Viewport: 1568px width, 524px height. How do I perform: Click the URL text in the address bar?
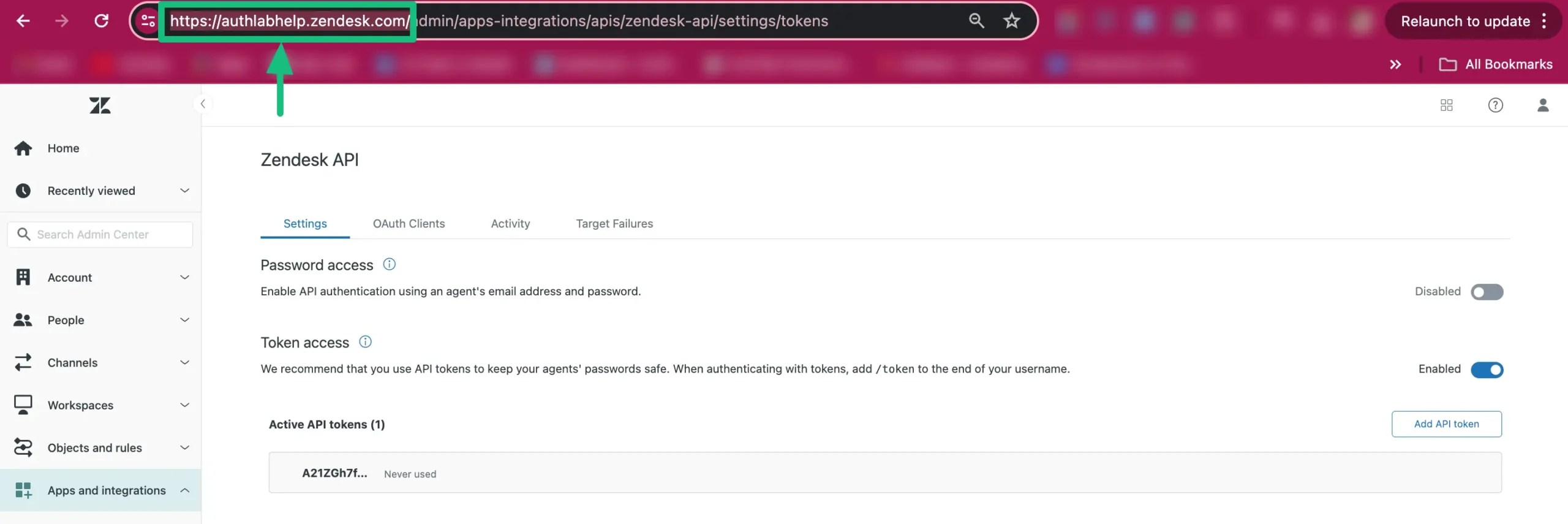tap(499, 21)
